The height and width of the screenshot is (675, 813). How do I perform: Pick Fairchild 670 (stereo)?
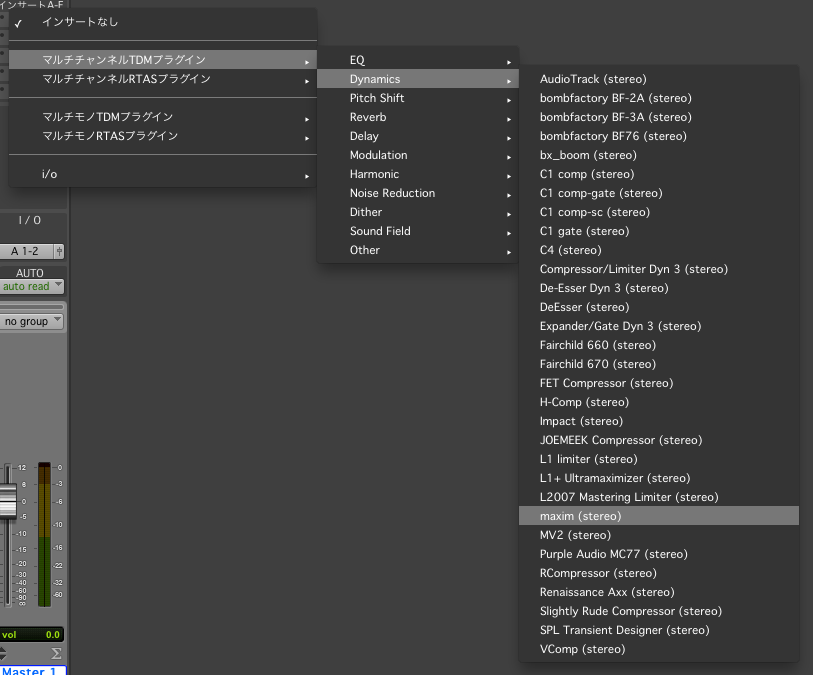(x=659, y=364)
